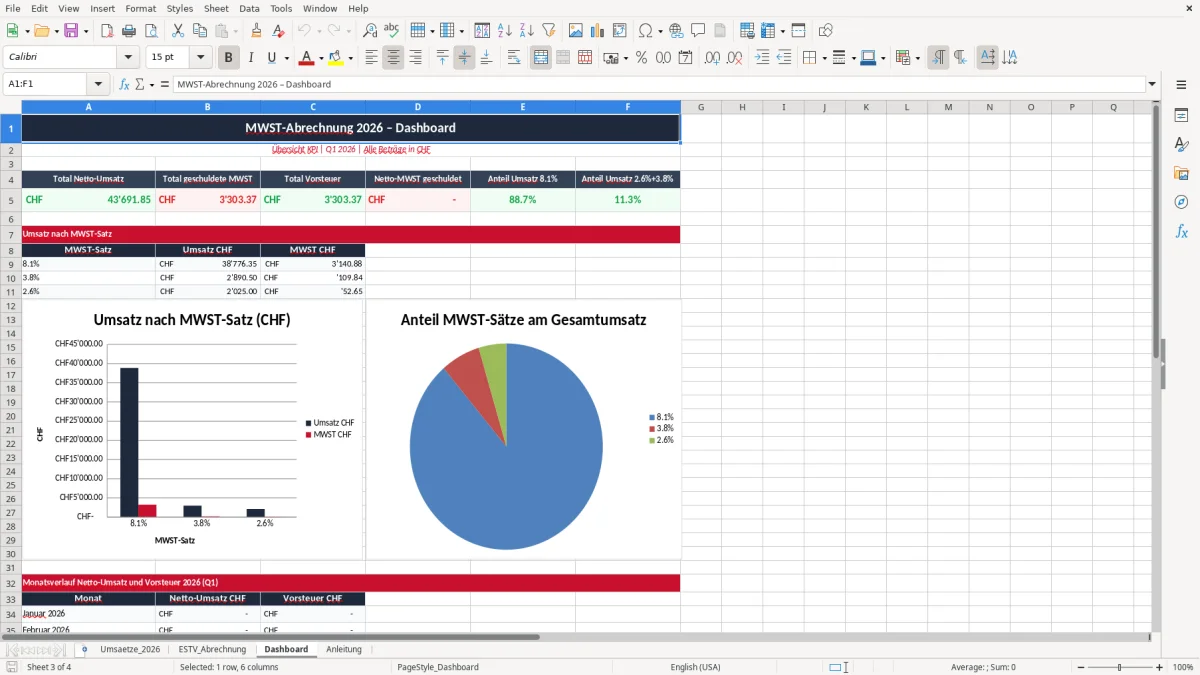Open Find & Replace
The width and height of the screenshot is (1200, 675).
tap(370, 31)
